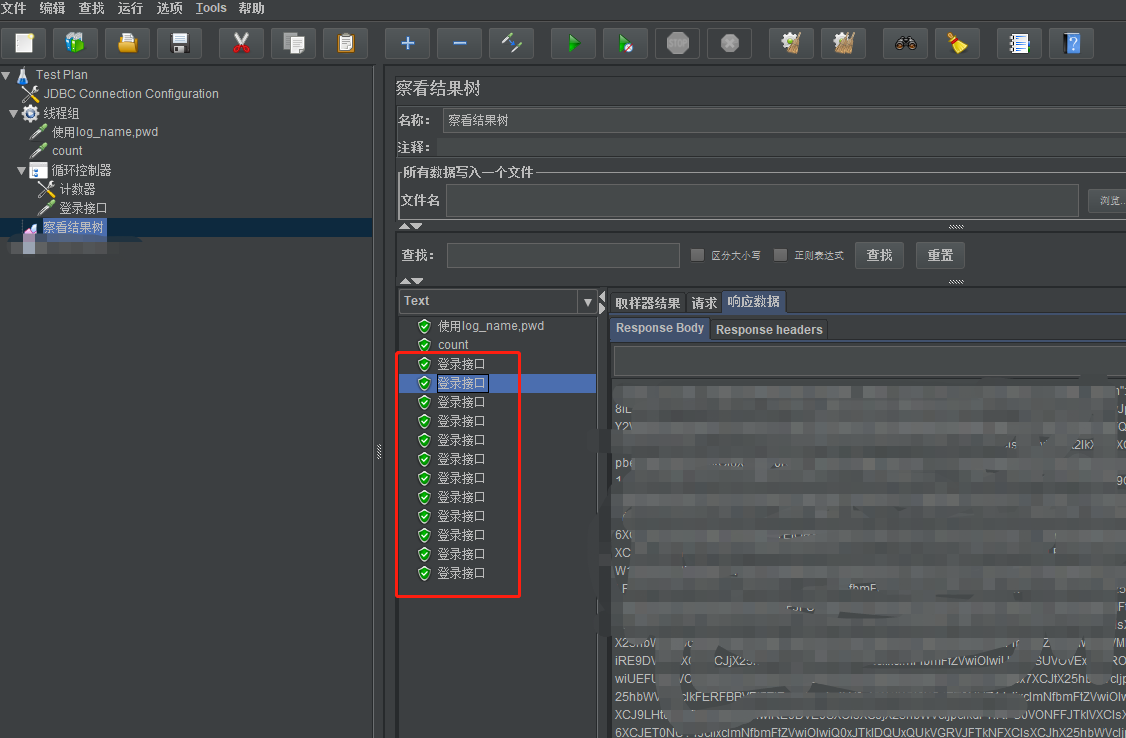Select the Response Body tab
Screen dimensions: 1126x738
pyautogui.click(x=659, y=328)
